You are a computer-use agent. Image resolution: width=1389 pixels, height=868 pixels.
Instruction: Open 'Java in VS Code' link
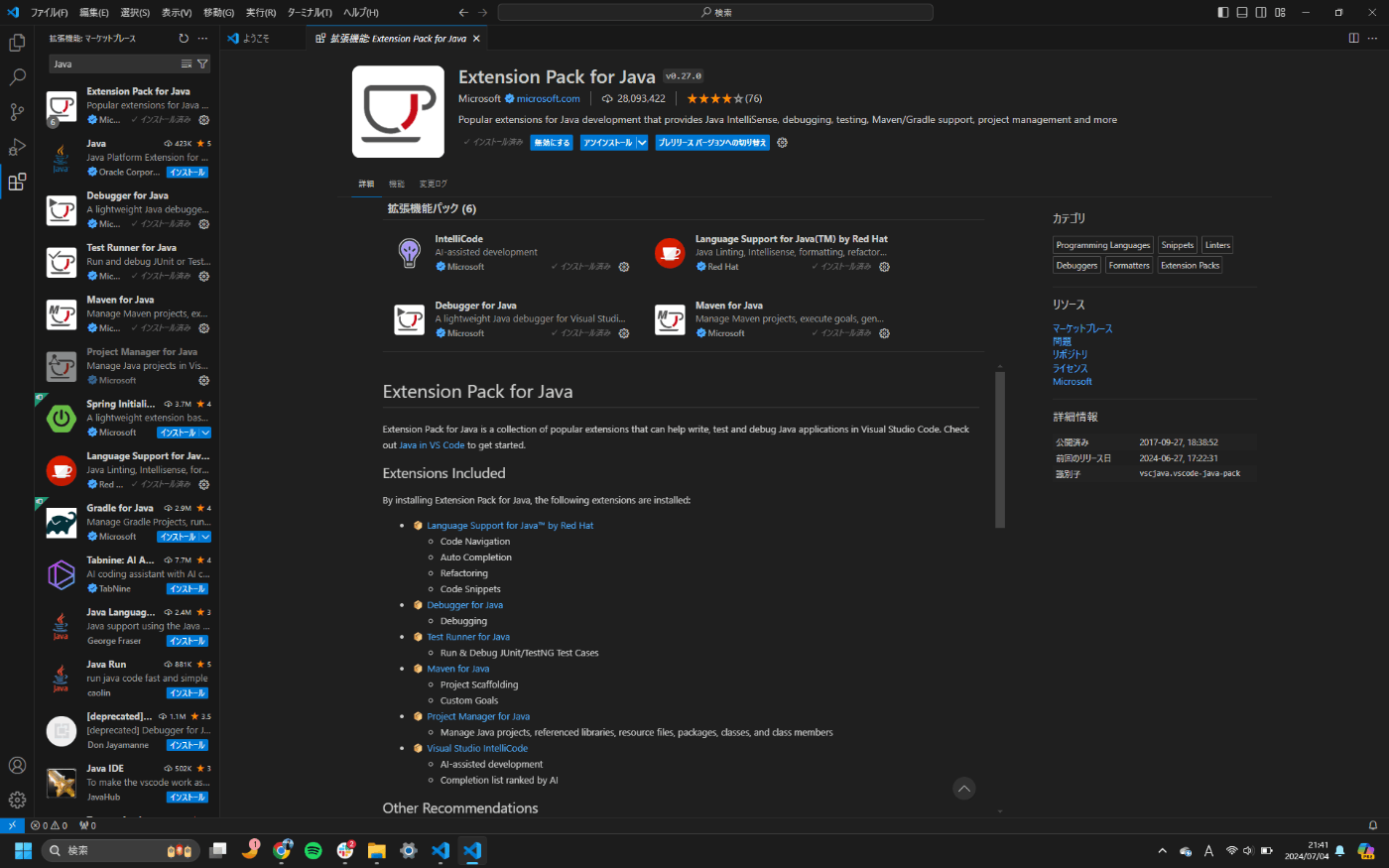tap(432, 445)
